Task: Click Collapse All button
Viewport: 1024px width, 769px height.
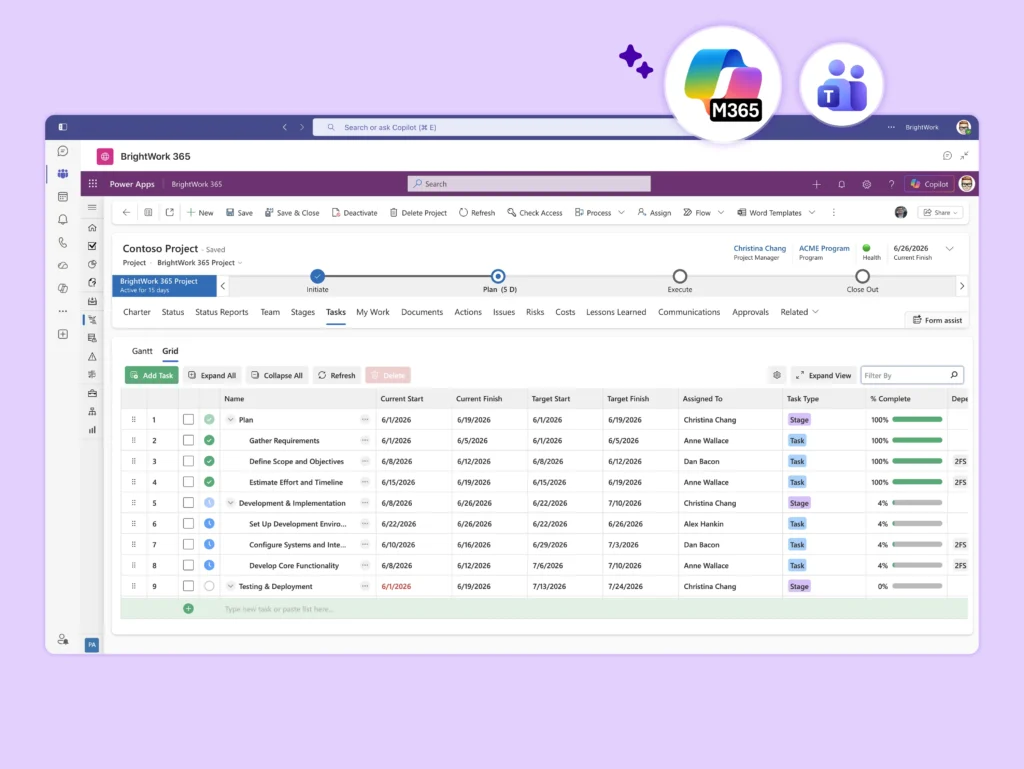Action: (x=277, y=375)
